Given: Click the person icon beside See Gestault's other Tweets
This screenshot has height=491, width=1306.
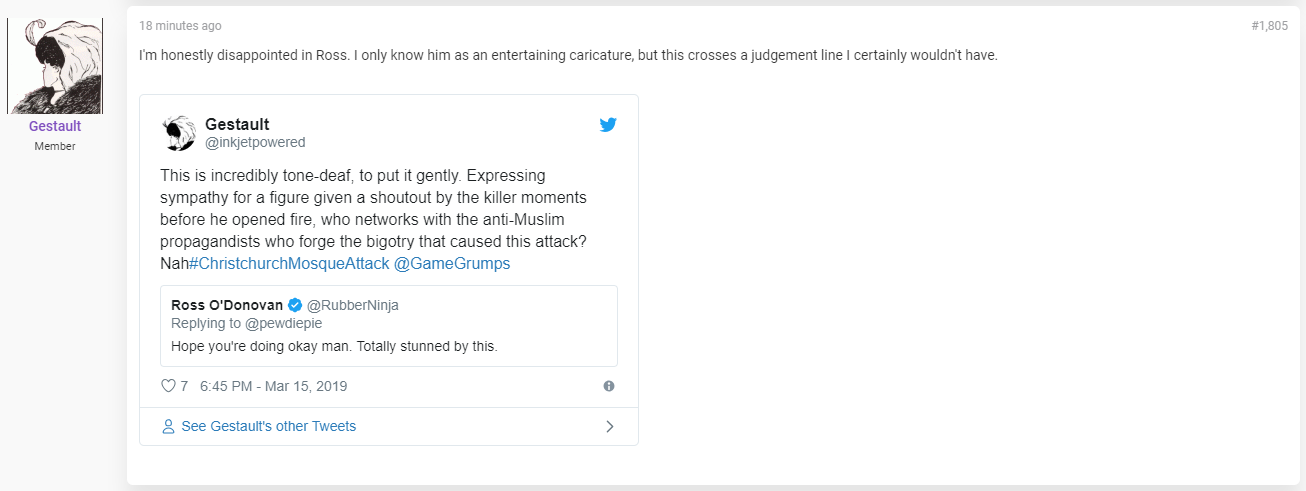Looking at the screenshot, I should click(168, 426).
